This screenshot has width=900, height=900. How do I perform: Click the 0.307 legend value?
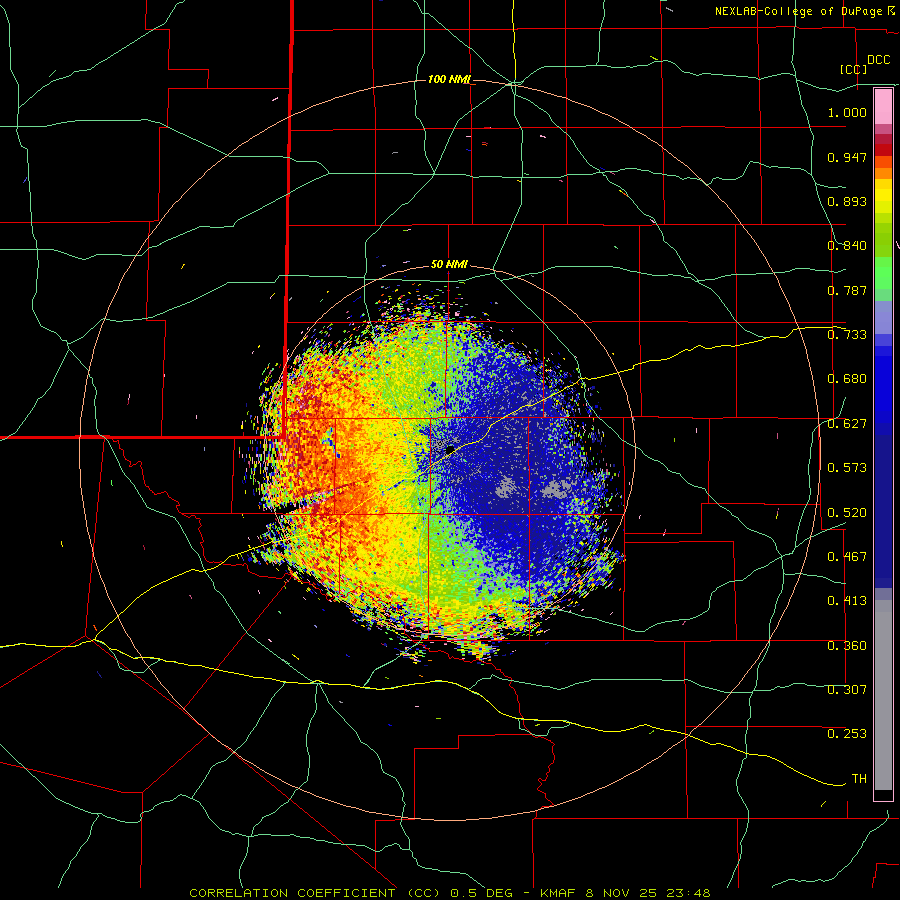(847, 690)
